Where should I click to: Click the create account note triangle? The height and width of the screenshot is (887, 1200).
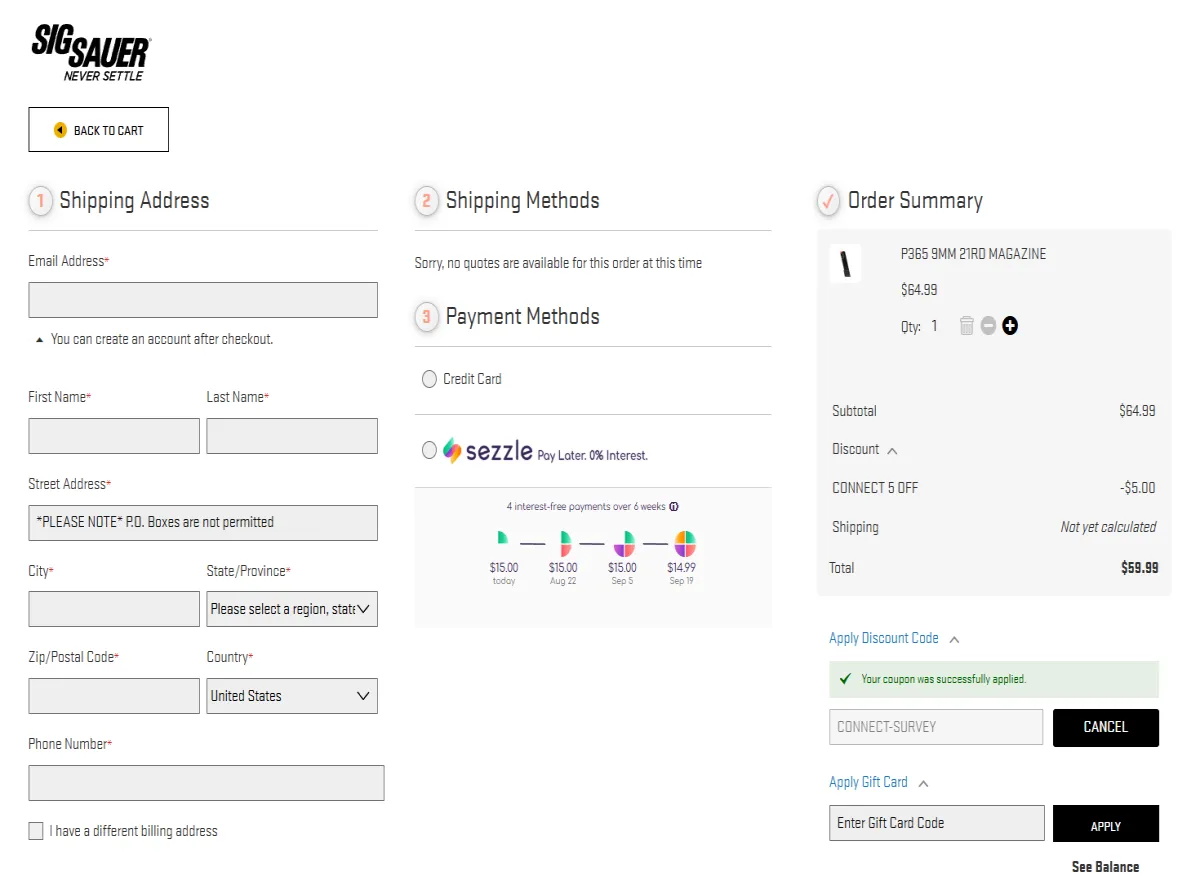pos(39,340)
